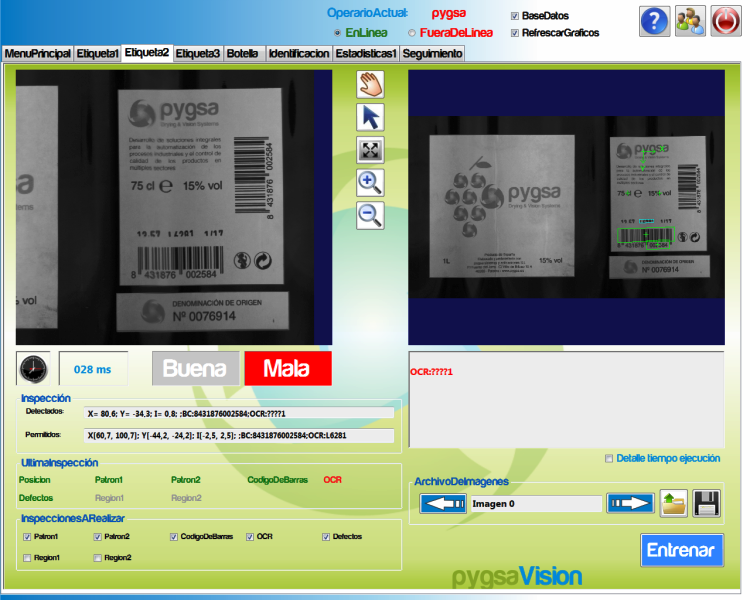Viewport: 750px width, 600px height.
Task: Save image with floppy disk icon
Action: (706, 503)
